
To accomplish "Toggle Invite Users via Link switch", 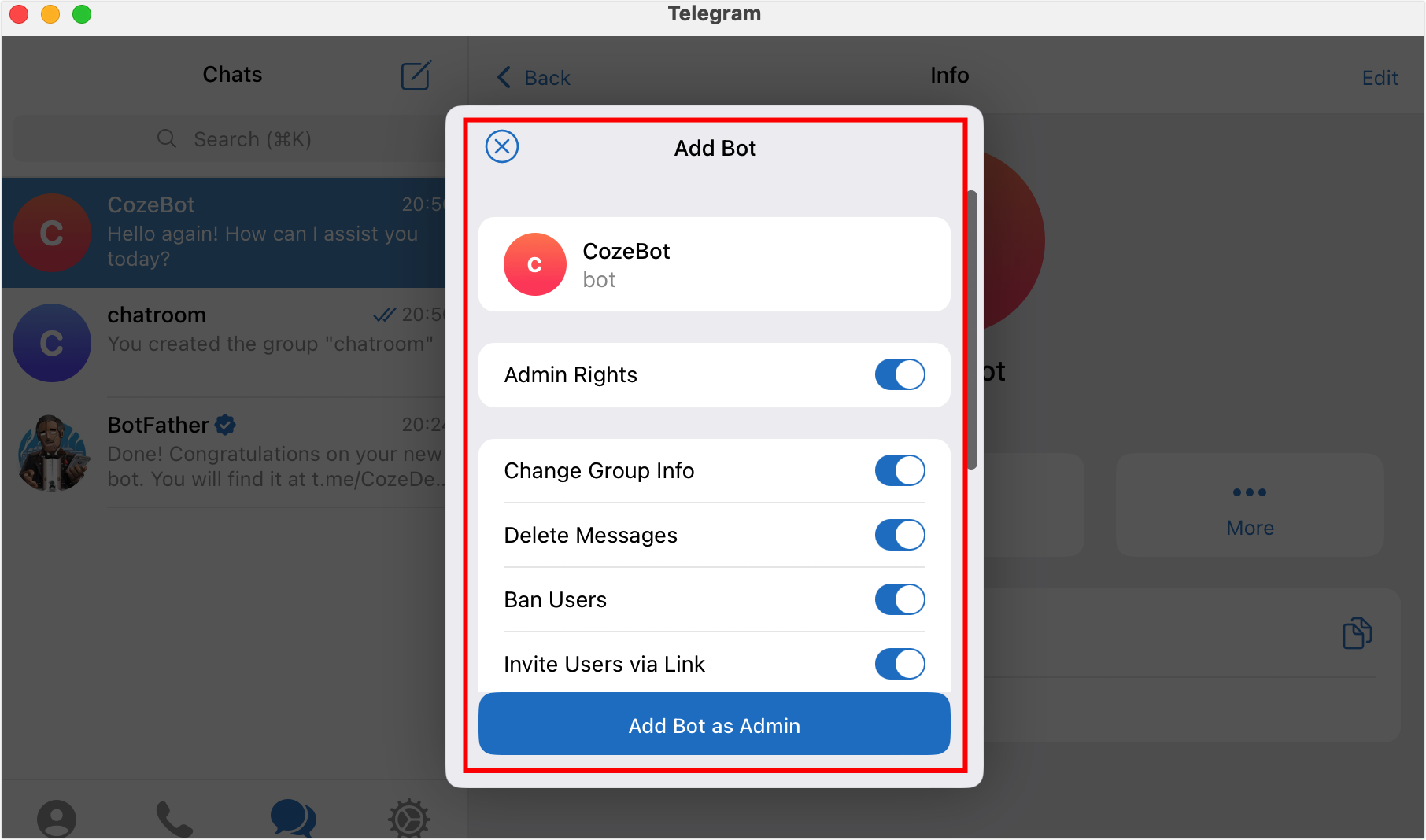I will 900,664.
